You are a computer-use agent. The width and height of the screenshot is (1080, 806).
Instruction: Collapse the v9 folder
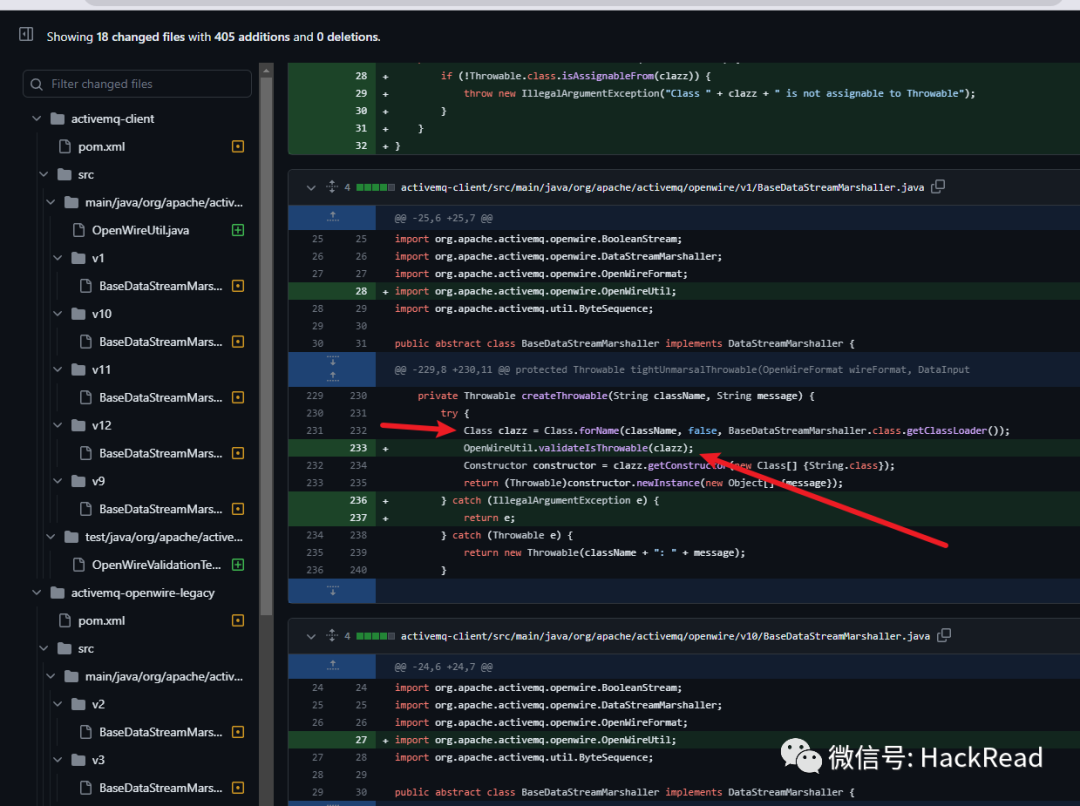tap(58, 481)
